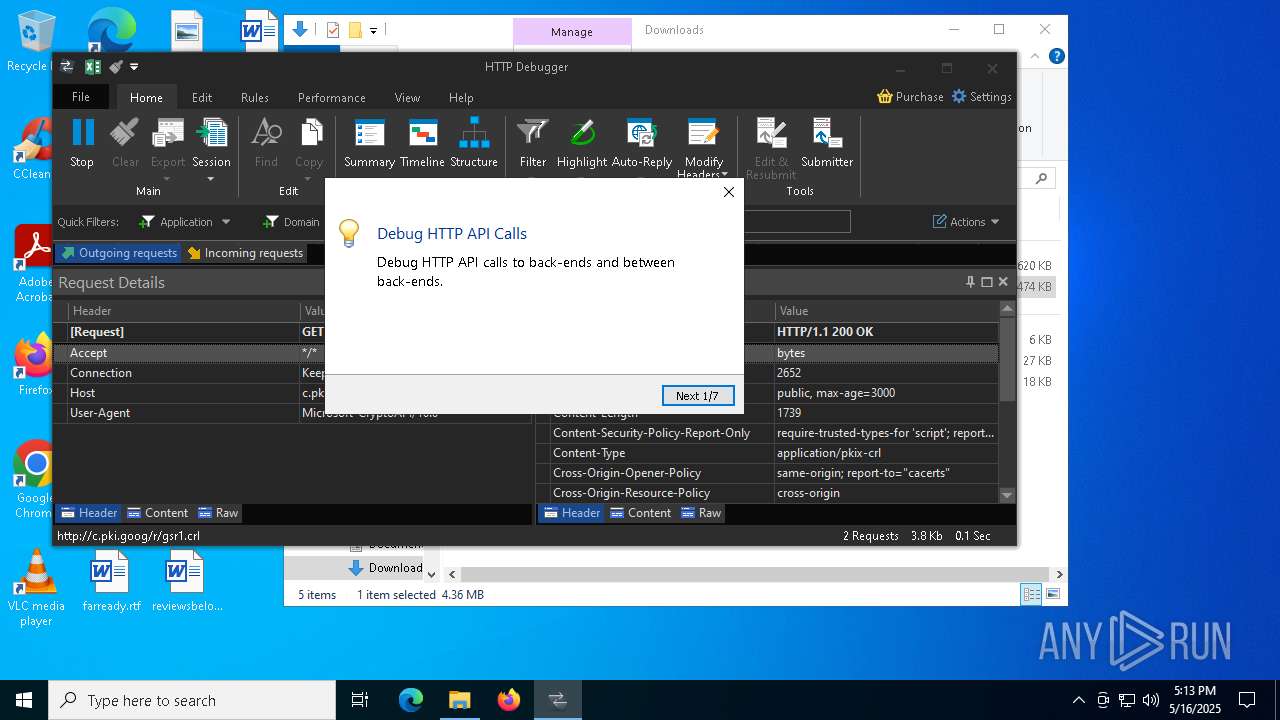Viewport: 1280px width, 720px height.
Task: Open the Submitter tool
Action: pos(827,143)
